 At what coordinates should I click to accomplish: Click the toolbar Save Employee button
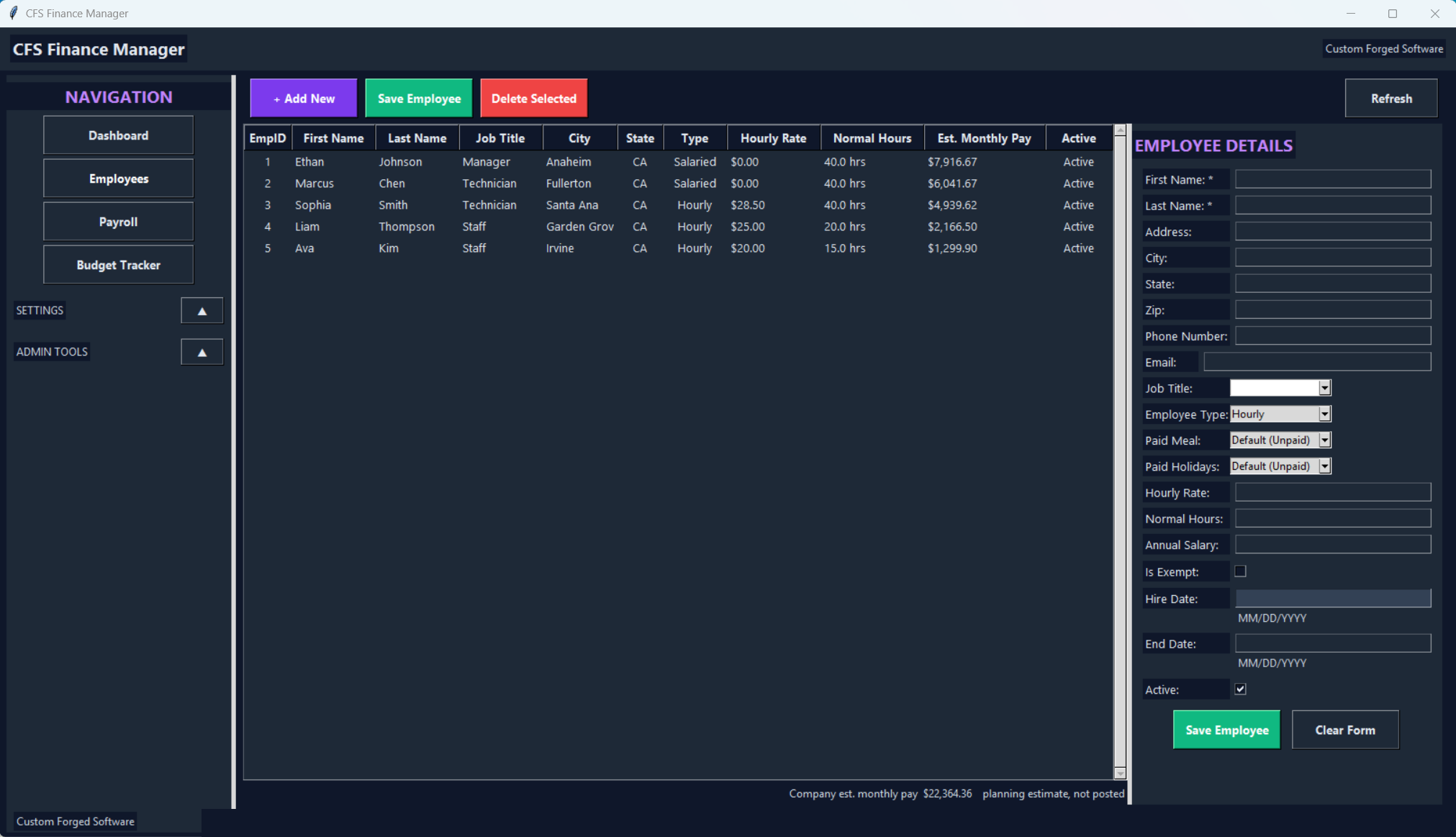419,99
